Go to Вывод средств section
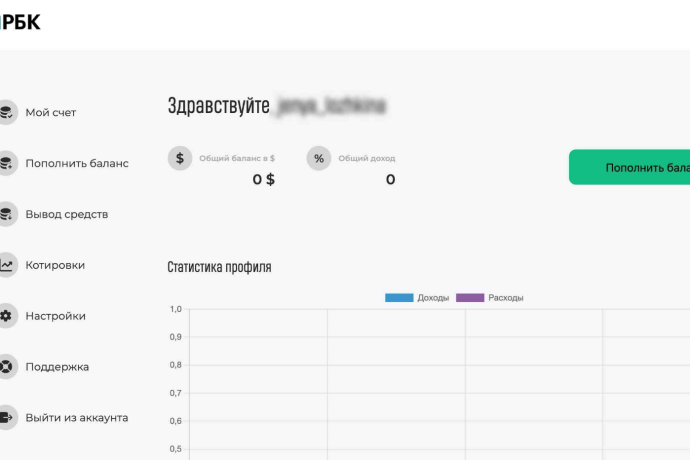The width and height of the screenshot is (690, 460). pos(67,214)
